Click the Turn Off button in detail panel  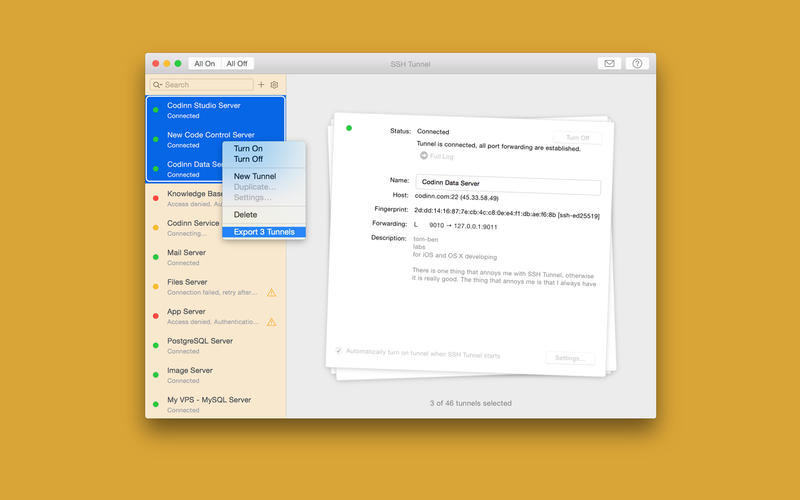[x=577, y=138]
